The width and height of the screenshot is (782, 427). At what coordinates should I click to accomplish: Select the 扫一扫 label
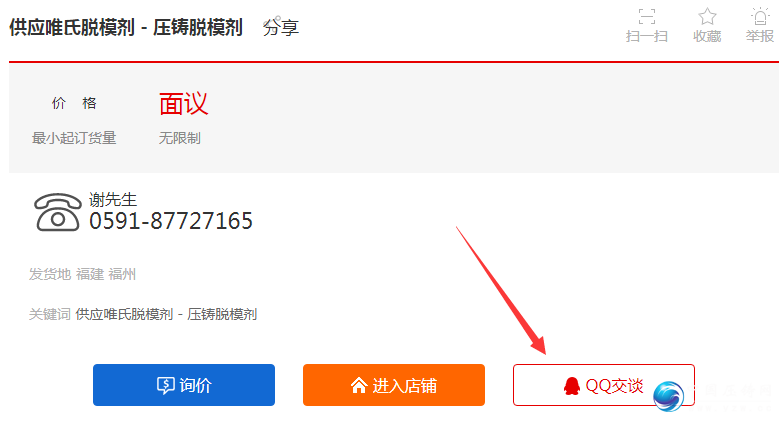[647, 36]
